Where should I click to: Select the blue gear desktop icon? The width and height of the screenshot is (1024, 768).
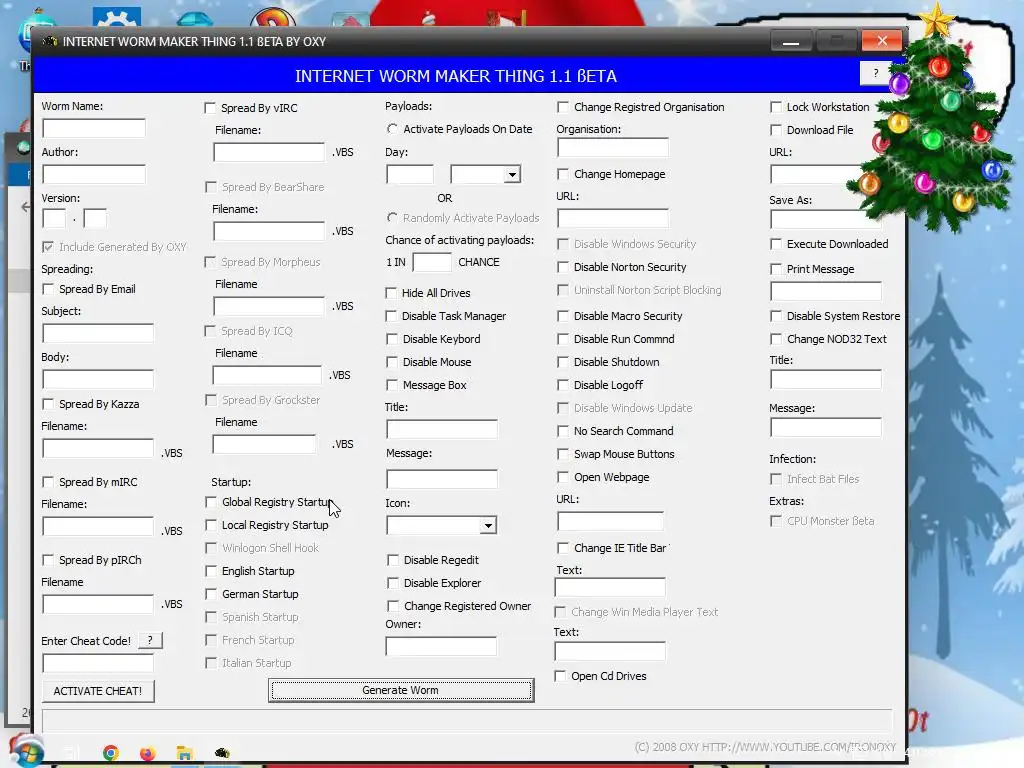pos(117,18)
